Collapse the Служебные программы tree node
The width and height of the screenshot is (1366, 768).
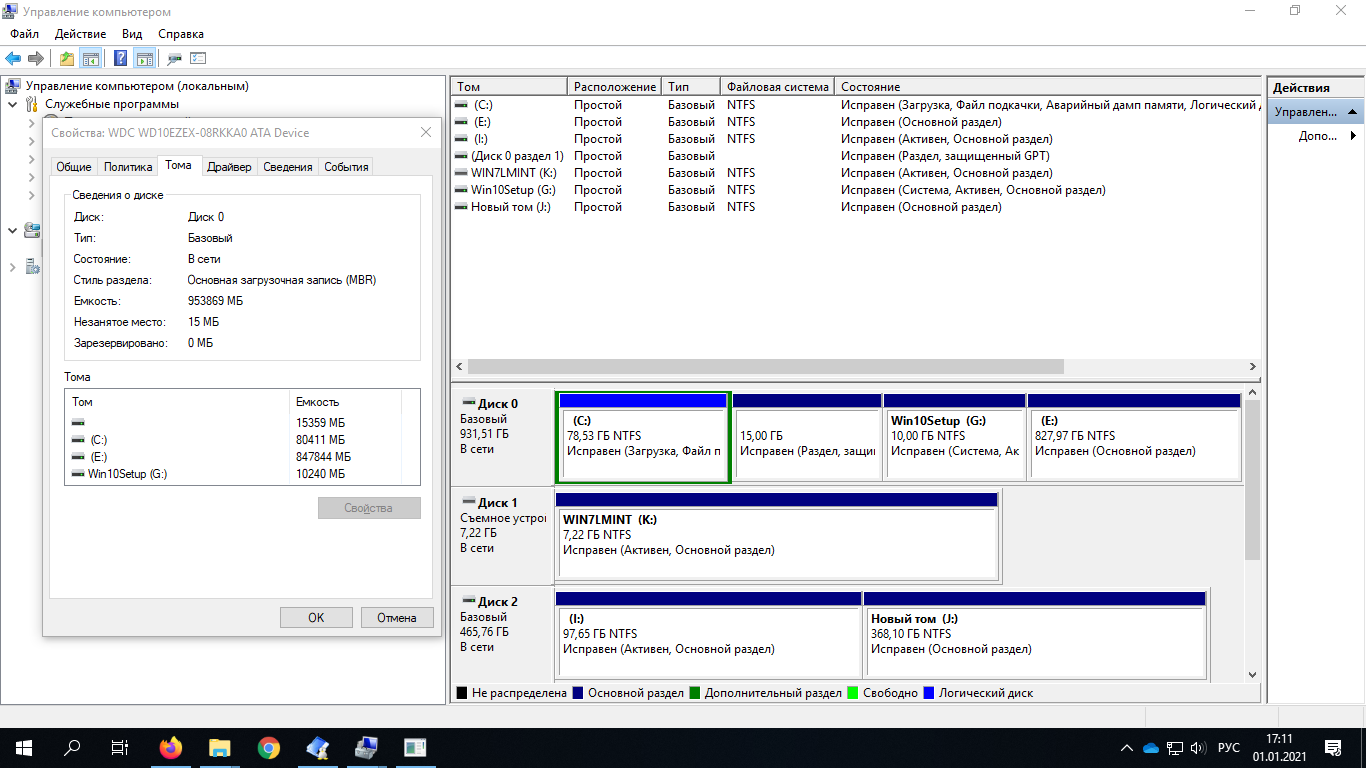12,104
